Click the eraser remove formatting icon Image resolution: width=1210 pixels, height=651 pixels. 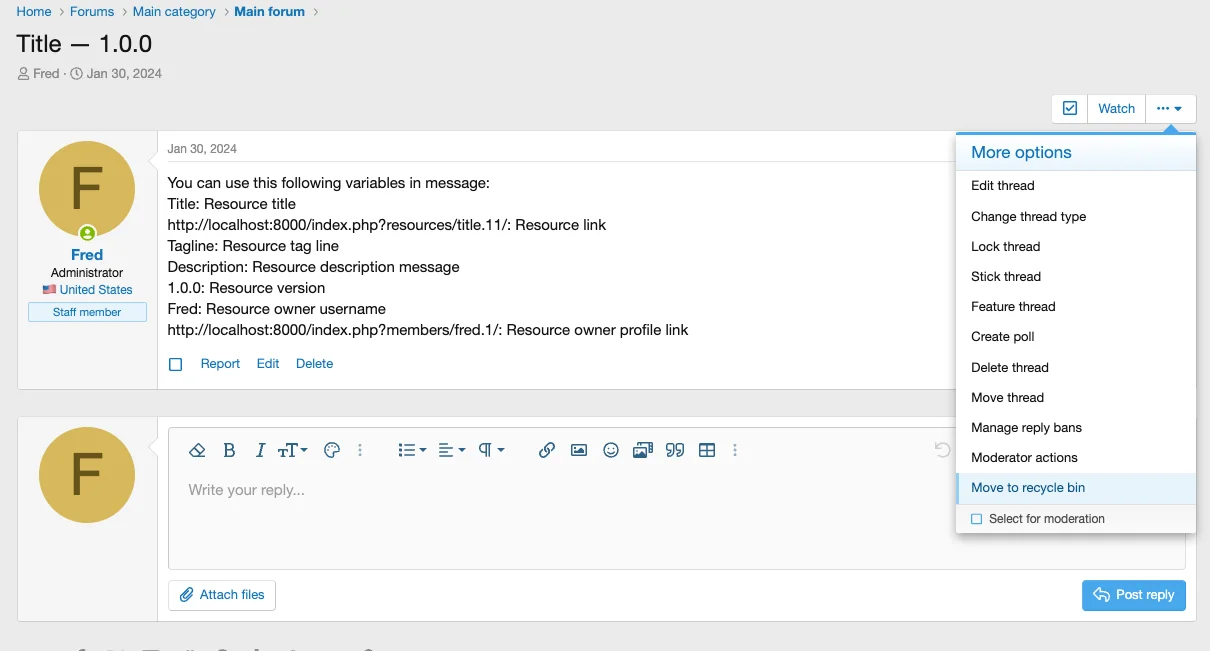(197, 451)
